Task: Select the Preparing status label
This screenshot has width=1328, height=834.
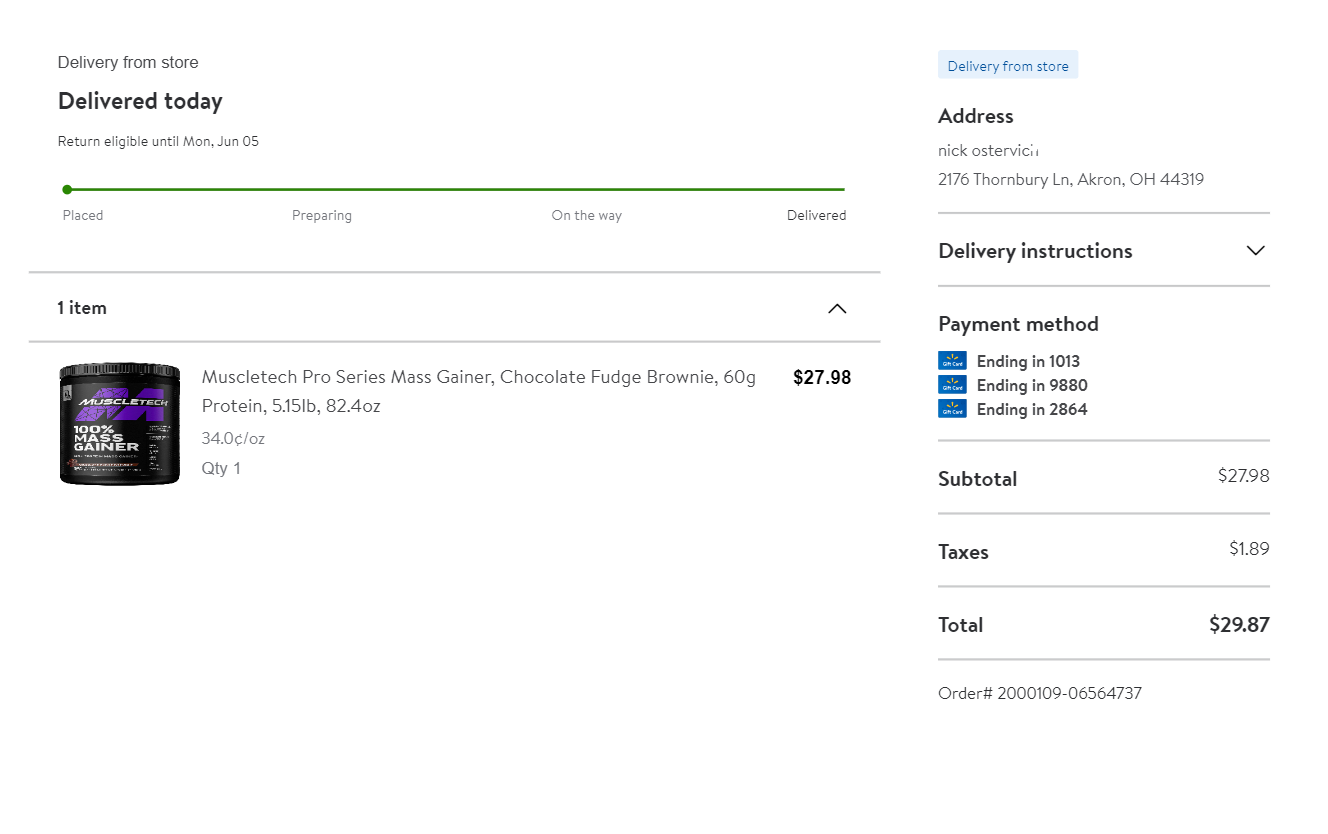Action: pyautogui.click(x=322, y=215)
